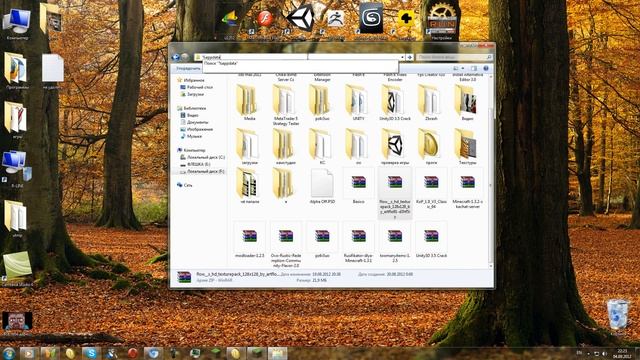This screenshot has height=360, width=640.
Task: Select the MetaTrader 5 Strategy Tester folder
Action: 286,105
